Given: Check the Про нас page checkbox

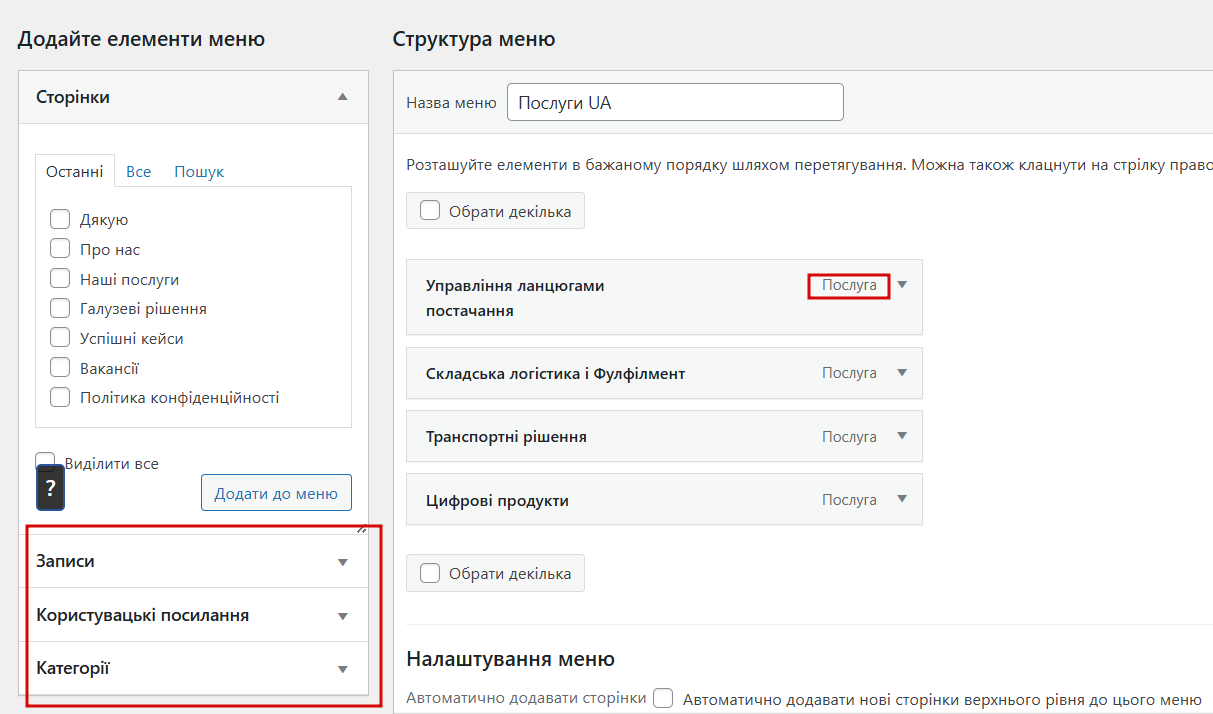Looking at the screenshot, I should (60, 250).
